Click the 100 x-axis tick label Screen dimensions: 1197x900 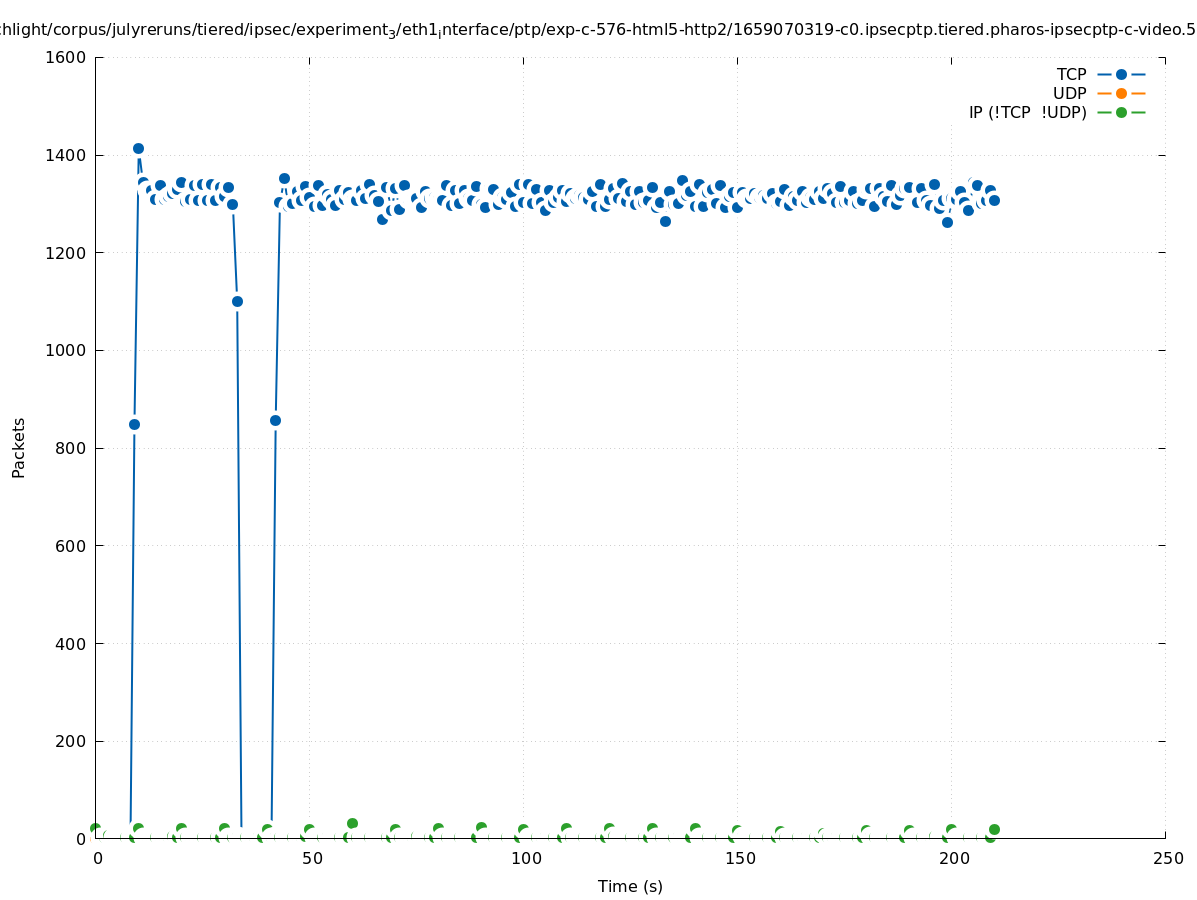(526, 858)
